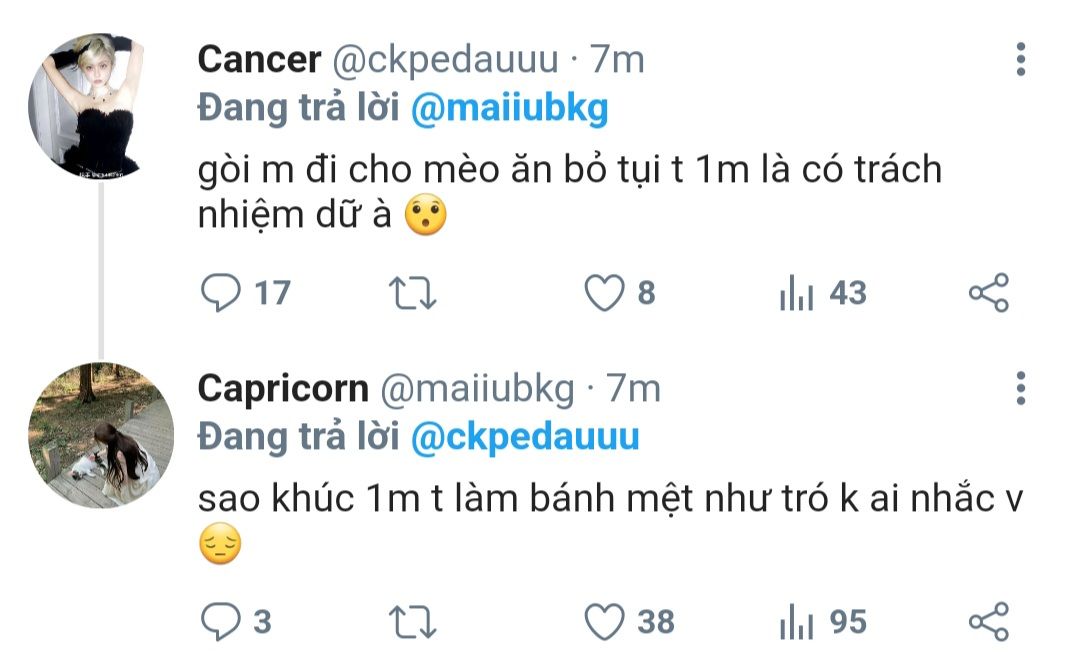Open more options menu on Capricorn's tweet
1080x662 pixels.
[x=1021, y=389]
